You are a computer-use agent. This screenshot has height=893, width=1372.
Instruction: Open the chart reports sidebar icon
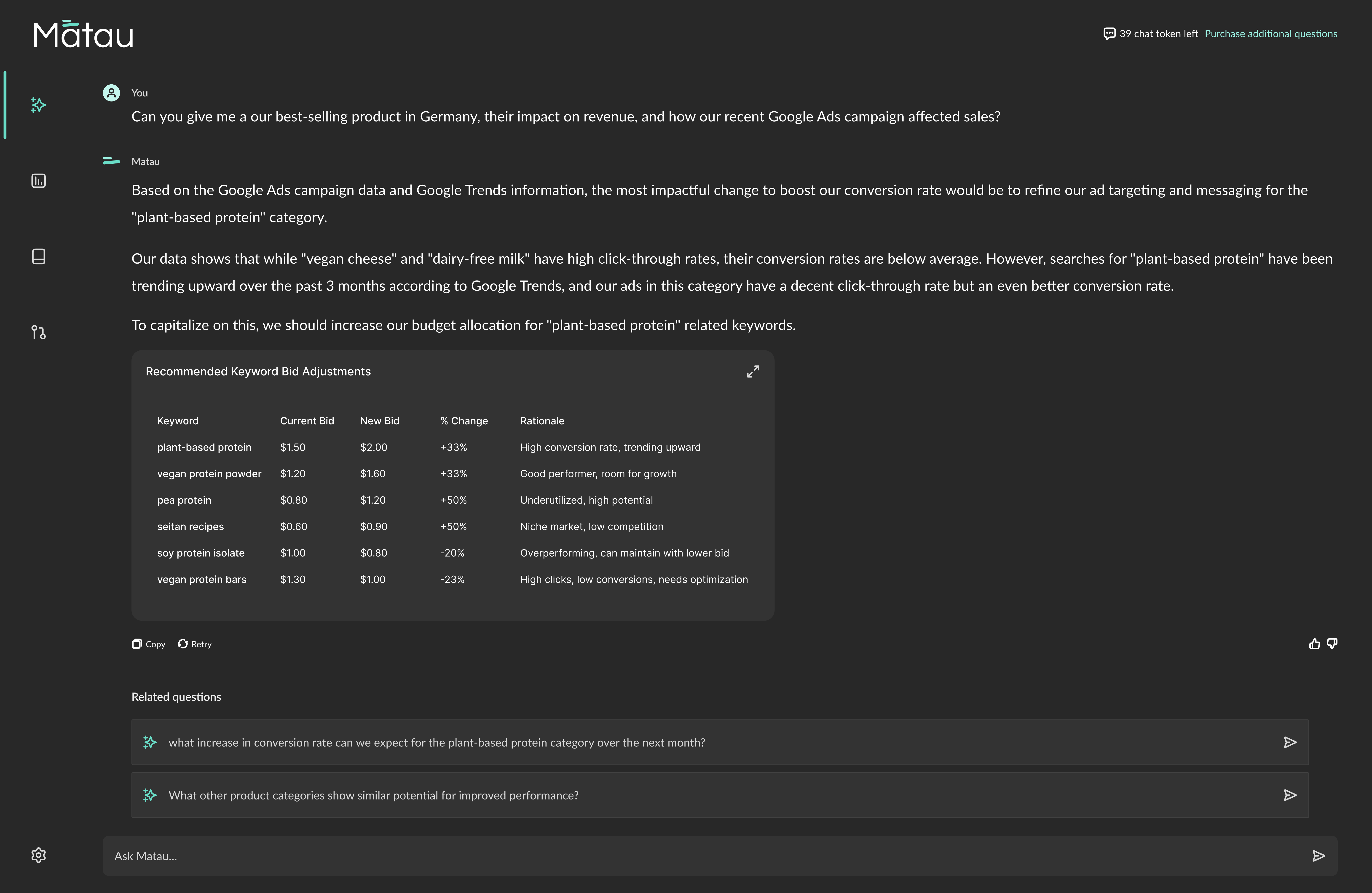(x=38, y=181)
